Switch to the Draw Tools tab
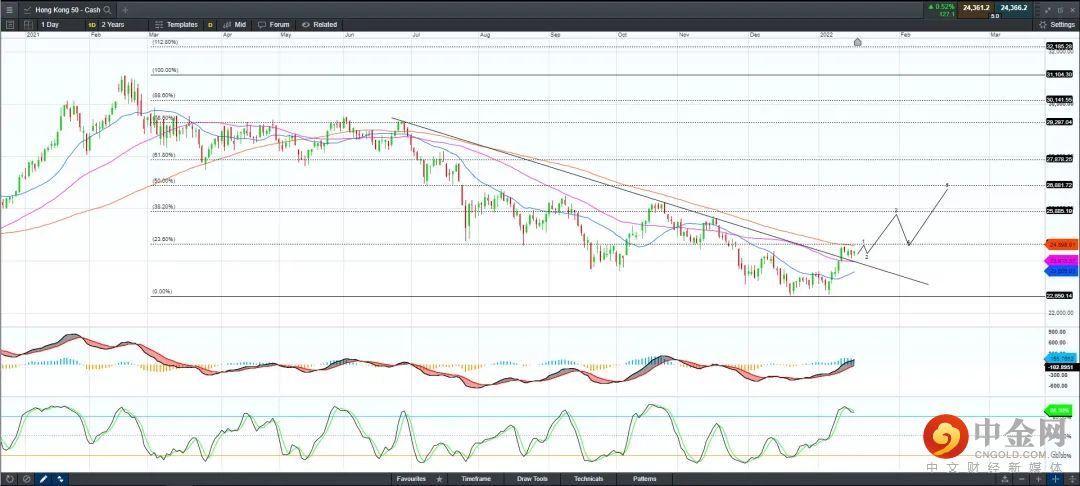This screenshot has height=486, width=1080. [x=531, y=479]
